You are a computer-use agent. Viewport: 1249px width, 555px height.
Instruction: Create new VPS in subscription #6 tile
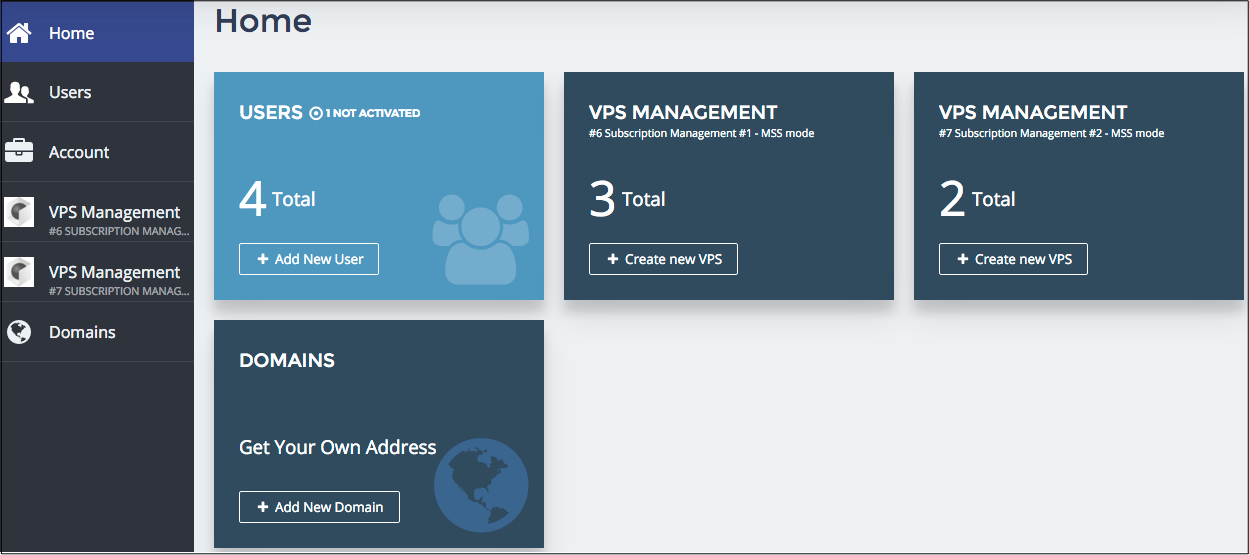(x=663, y=259)
